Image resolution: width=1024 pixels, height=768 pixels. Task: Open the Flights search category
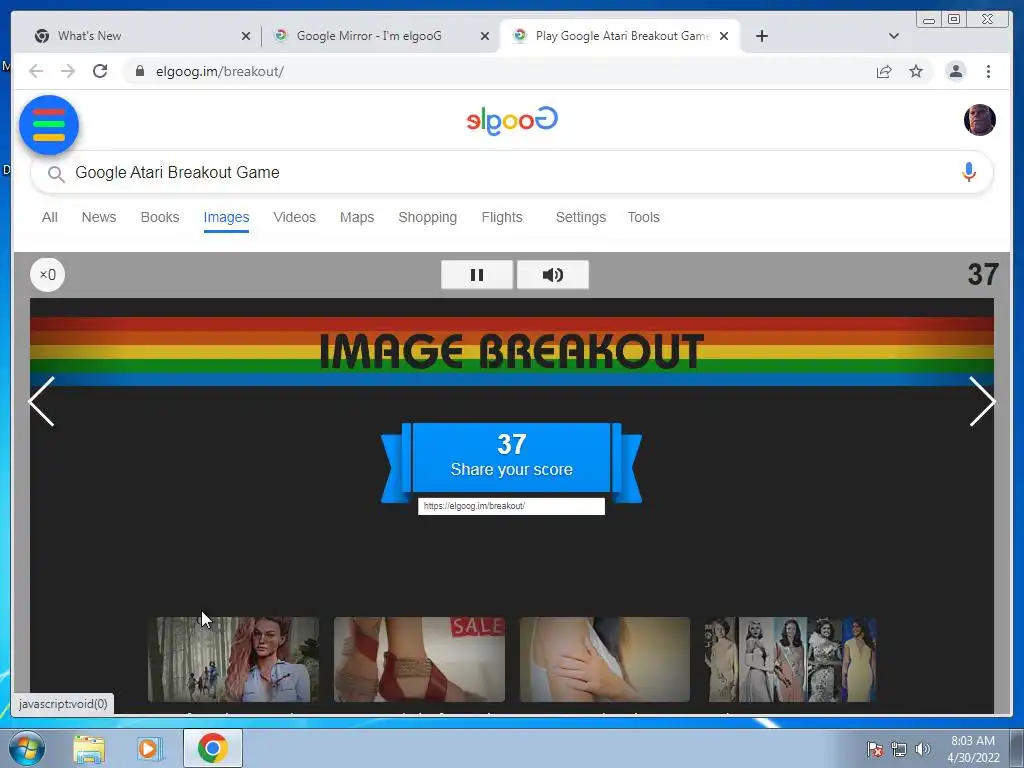(x=502, y=217)
